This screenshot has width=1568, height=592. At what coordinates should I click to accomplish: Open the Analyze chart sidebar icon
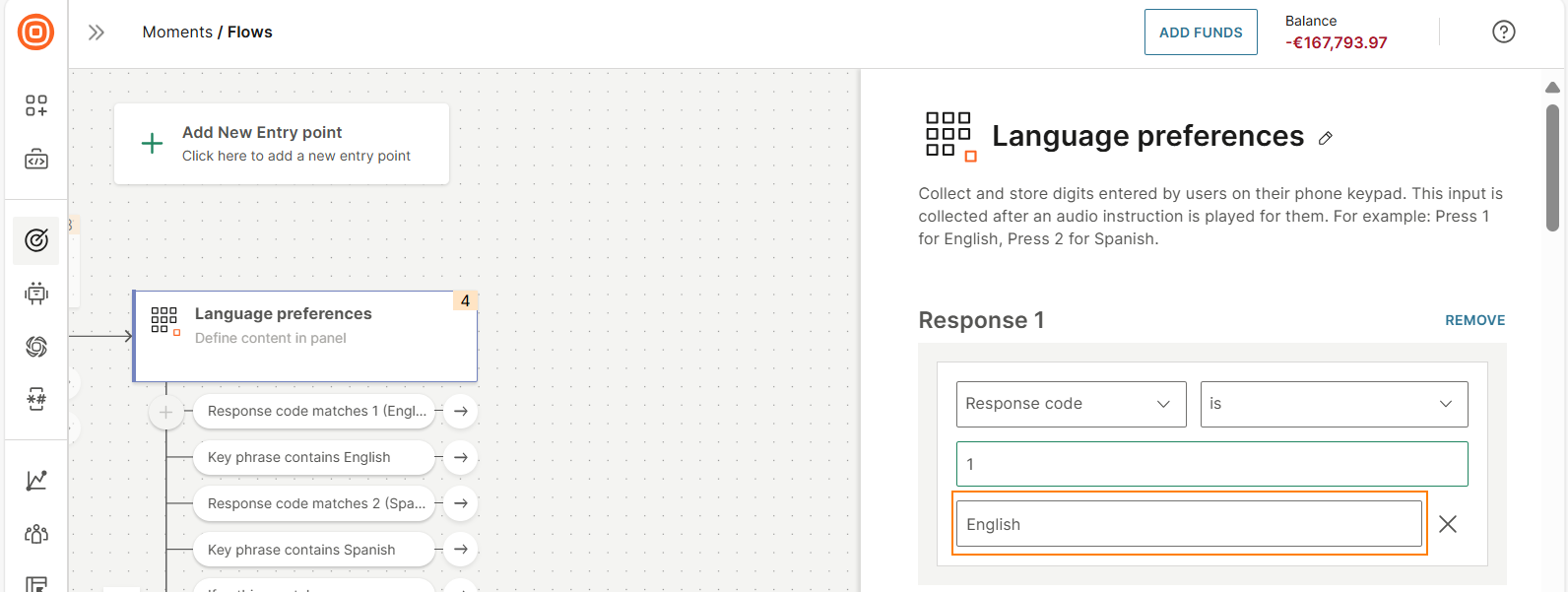click(36, 480)
